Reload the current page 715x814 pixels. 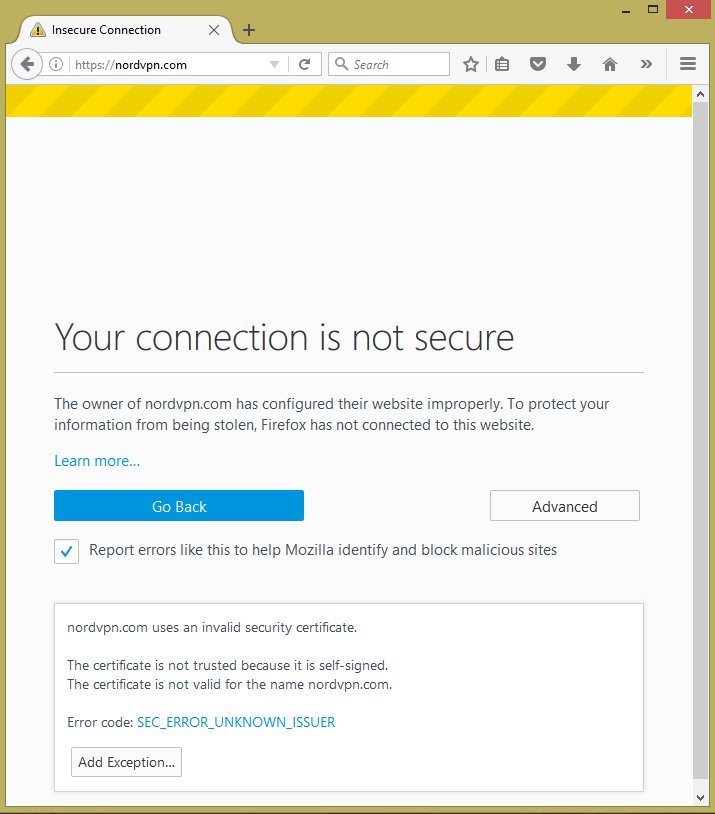click(x=304, y=64)
